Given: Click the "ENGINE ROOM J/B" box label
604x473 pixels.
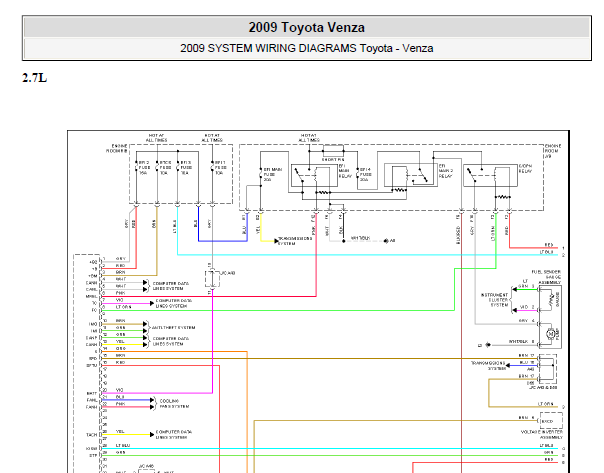Looking at the screenshot, I should point(553,151).
